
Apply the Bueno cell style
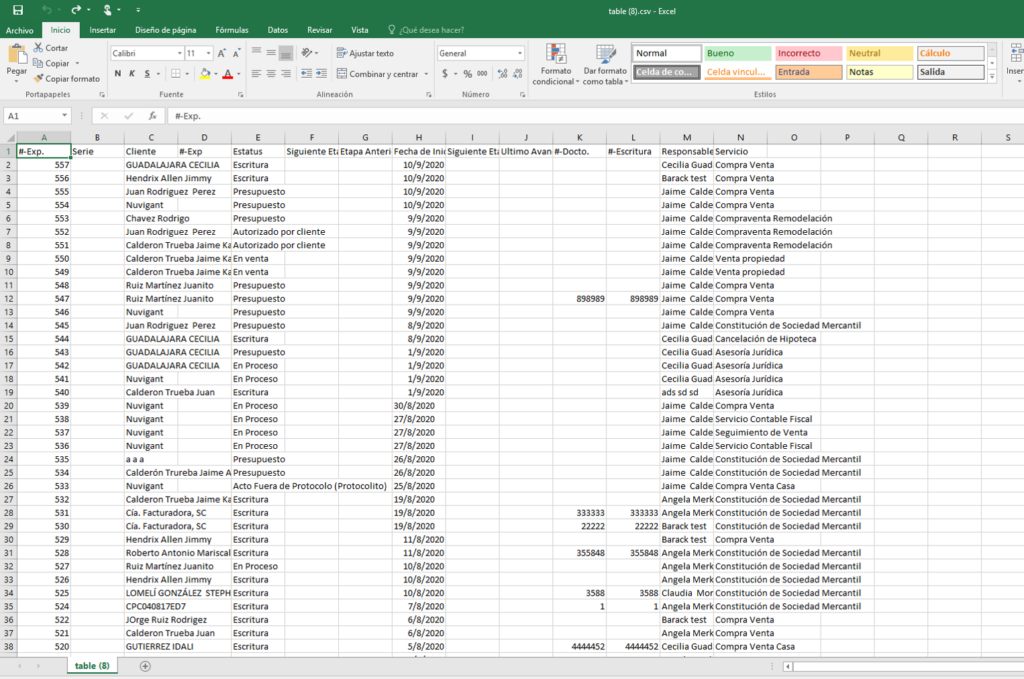[737, 54]
